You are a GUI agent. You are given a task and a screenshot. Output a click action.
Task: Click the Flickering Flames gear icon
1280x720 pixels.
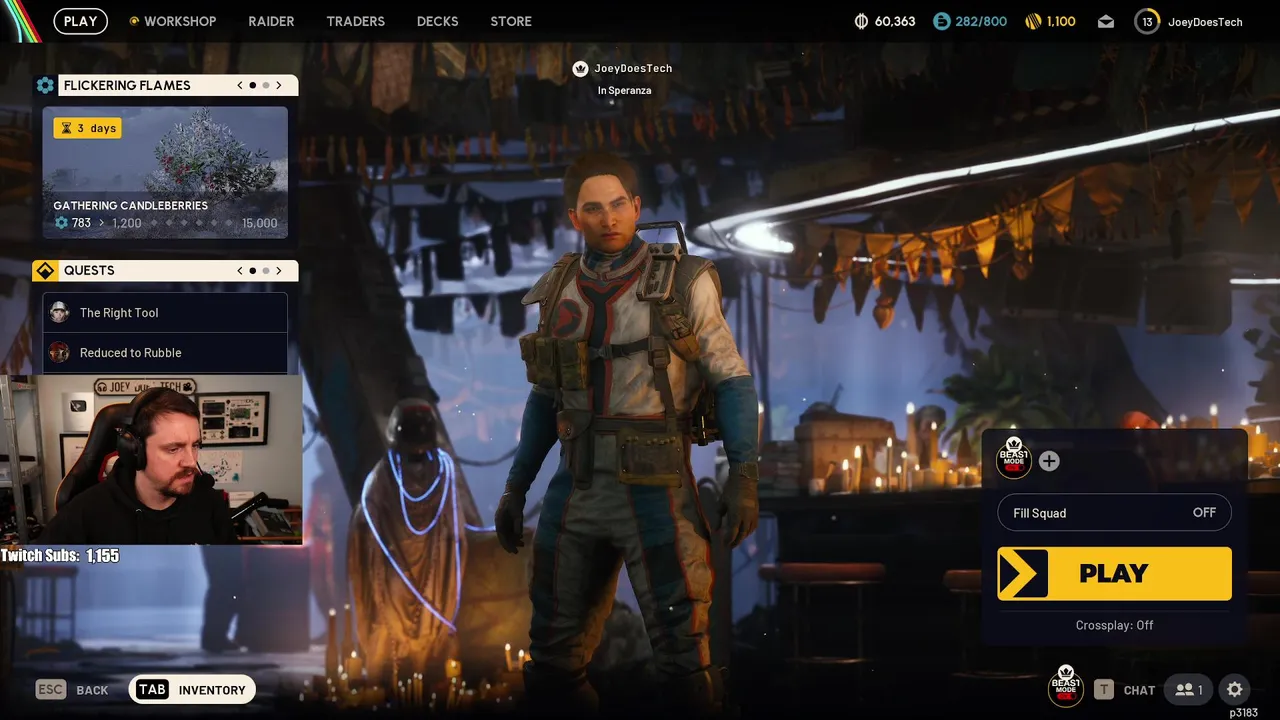[45, 85]
